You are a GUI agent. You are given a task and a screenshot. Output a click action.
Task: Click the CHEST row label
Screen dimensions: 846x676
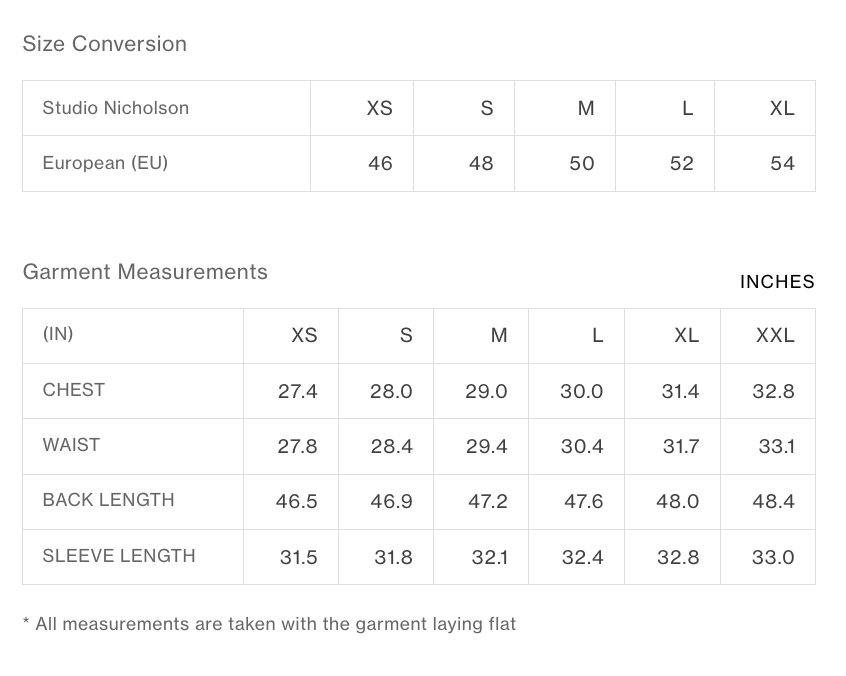pos(73,390)
